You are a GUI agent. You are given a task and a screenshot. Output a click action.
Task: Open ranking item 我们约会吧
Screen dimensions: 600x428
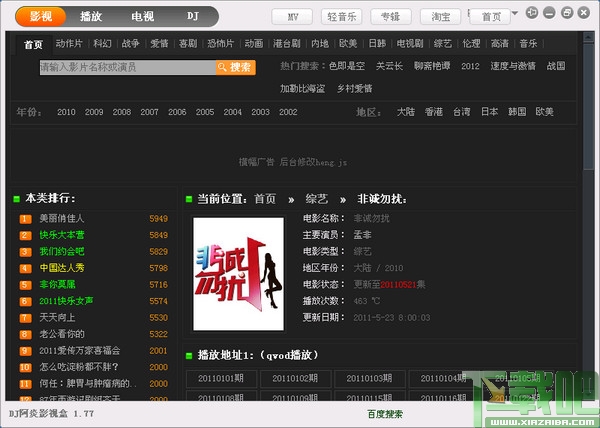(x=62, y=252)
